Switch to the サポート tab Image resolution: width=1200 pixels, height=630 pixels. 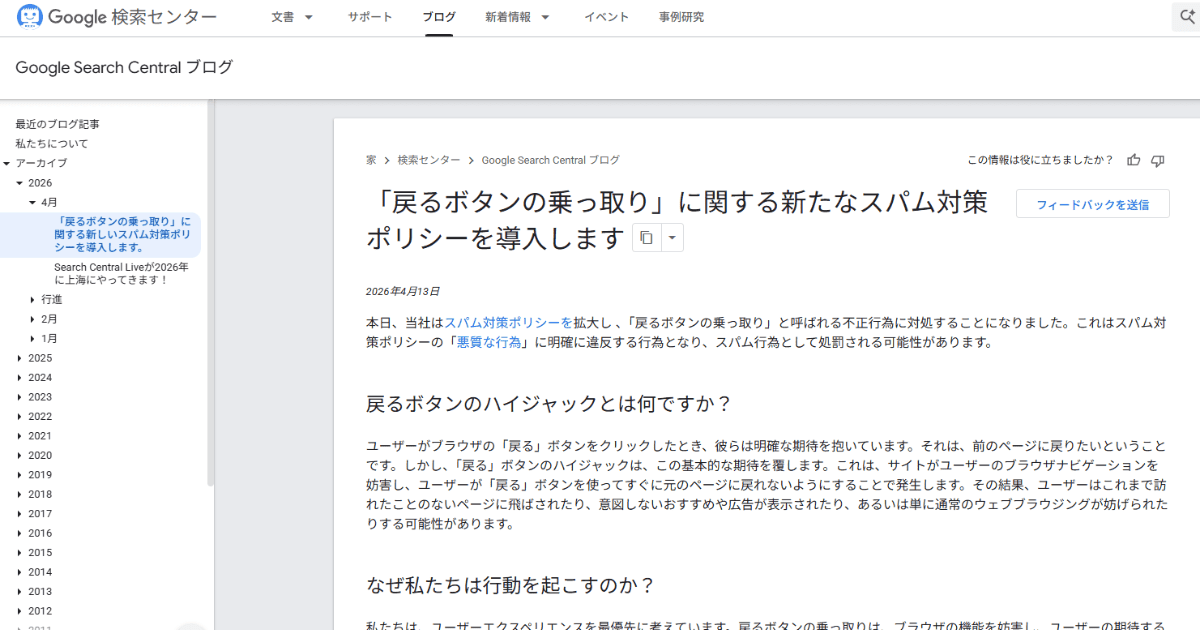(x=370, y=17)
